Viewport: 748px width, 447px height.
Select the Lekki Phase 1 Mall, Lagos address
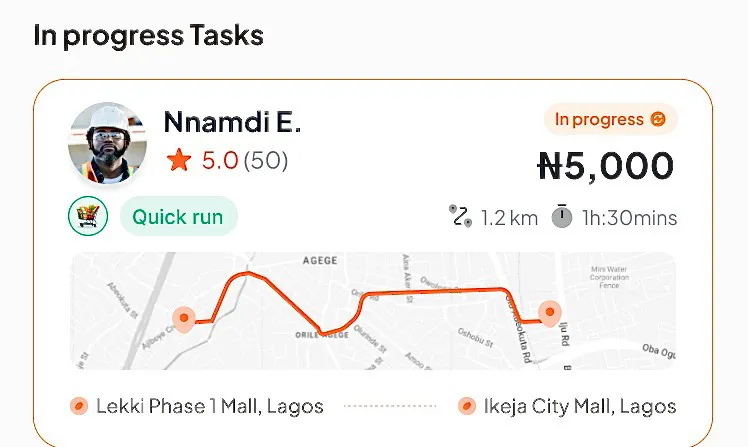210,406
